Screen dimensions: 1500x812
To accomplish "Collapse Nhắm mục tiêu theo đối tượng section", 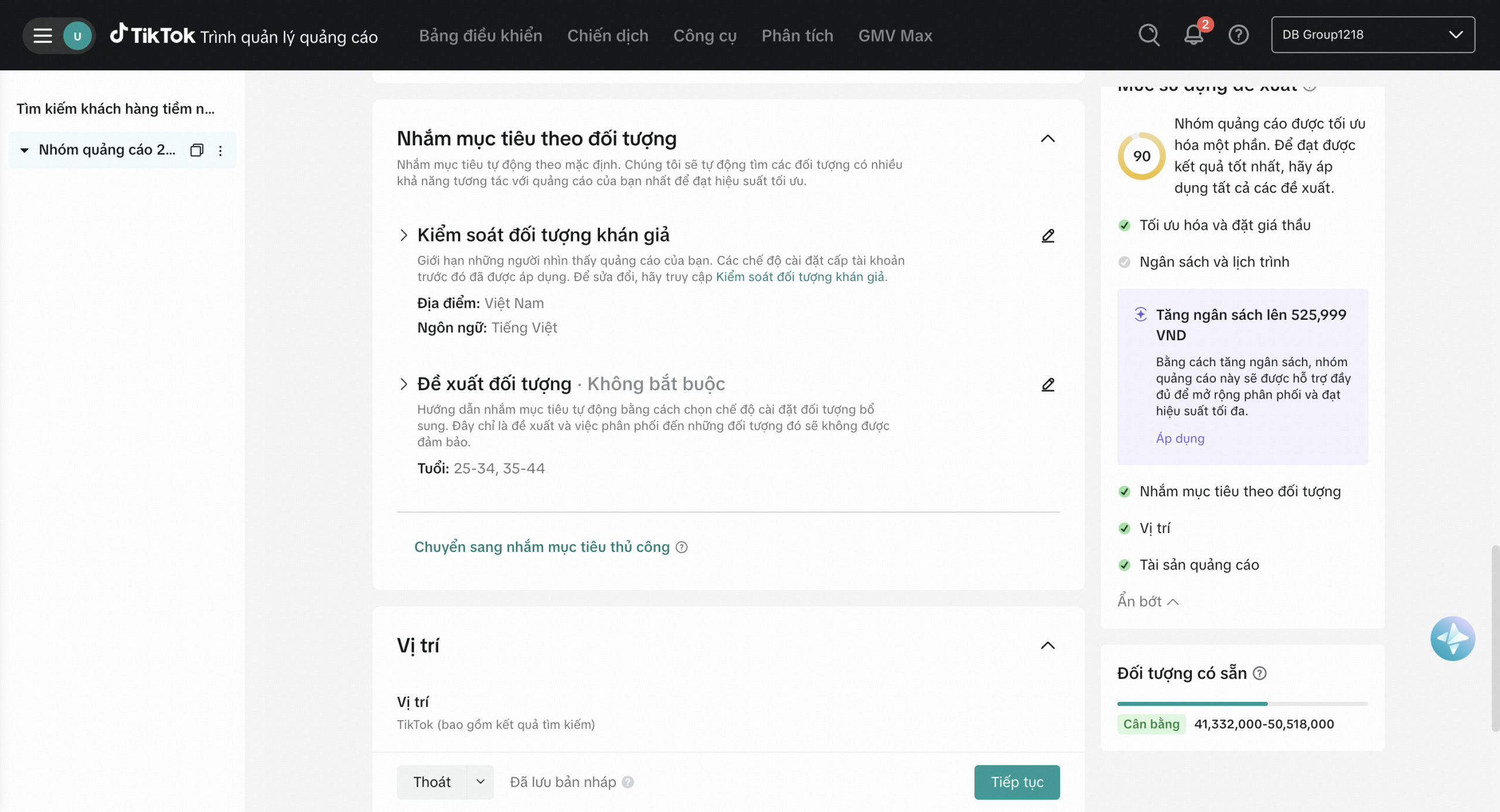I will pos(1048,139).
